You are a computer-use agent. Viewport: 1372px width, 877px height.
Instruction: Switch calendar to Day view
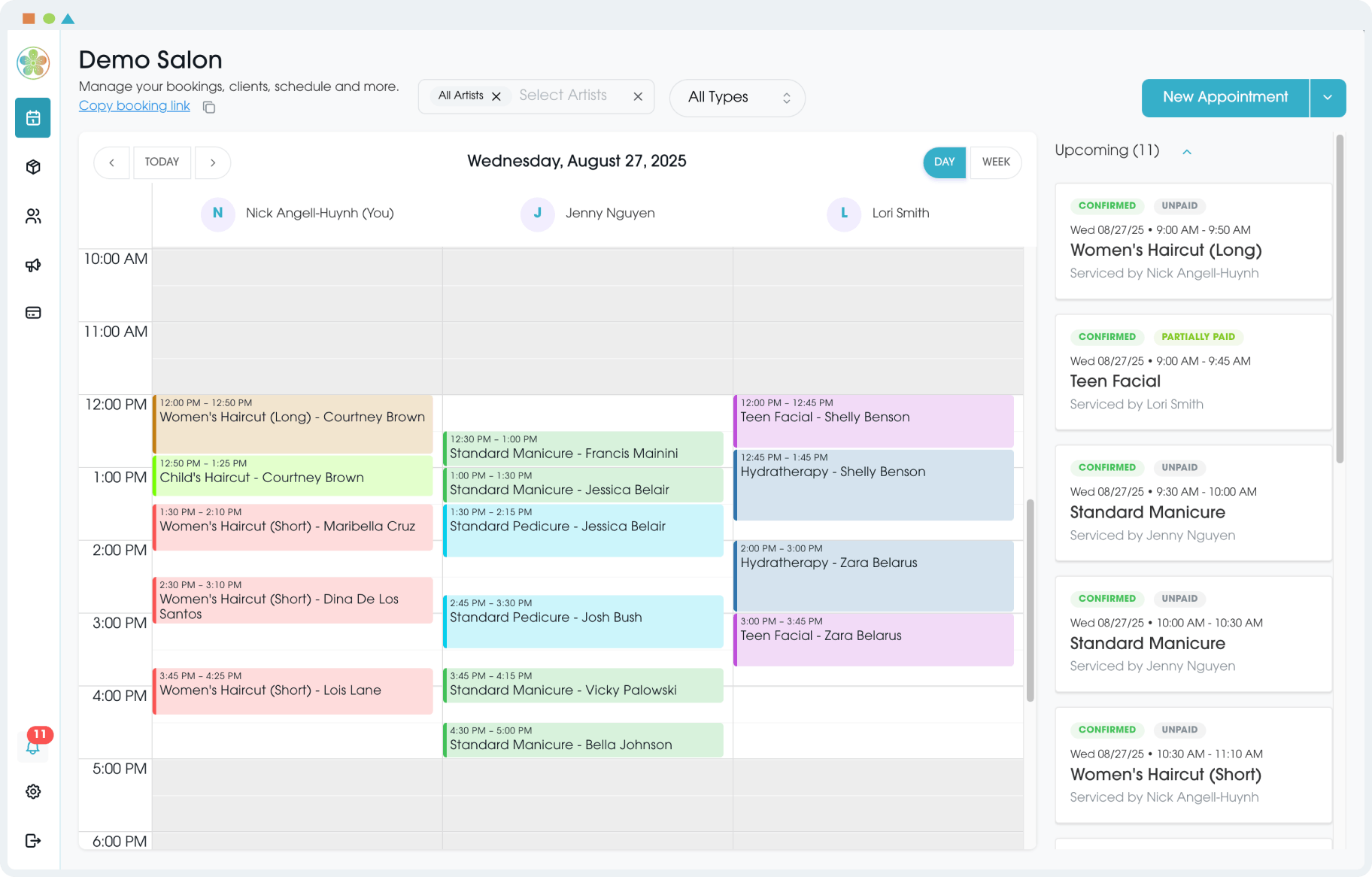[x=944, y=162]
